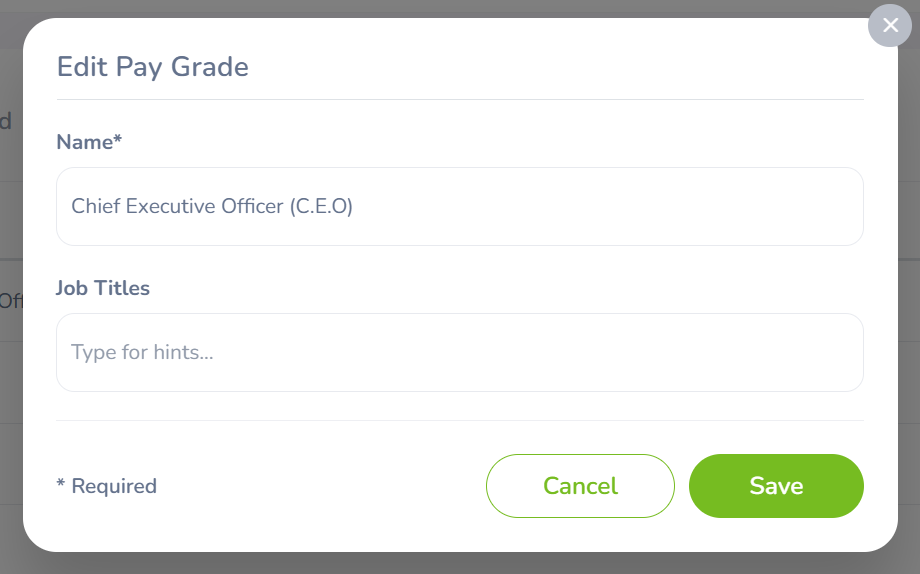Place cursor in "Chief Executive Officer (C.E.O)" text
The height and width of the screenshot is (574, 920).
(x=212, y=206)
